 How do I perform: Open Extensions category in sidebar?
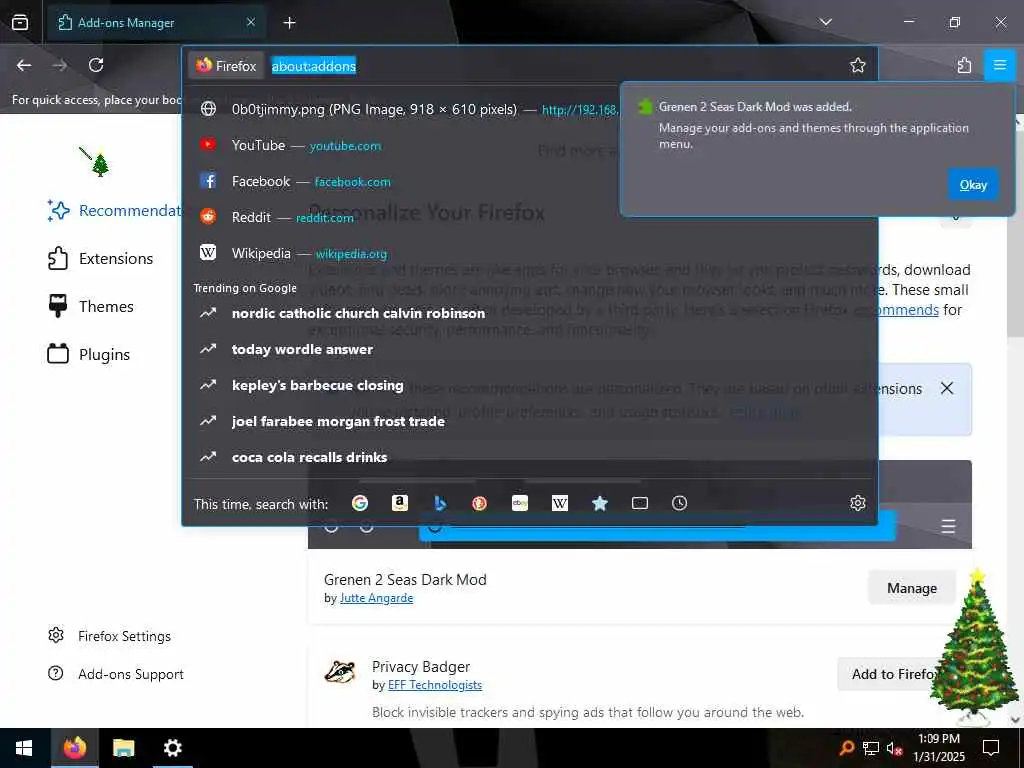(101, 259)
